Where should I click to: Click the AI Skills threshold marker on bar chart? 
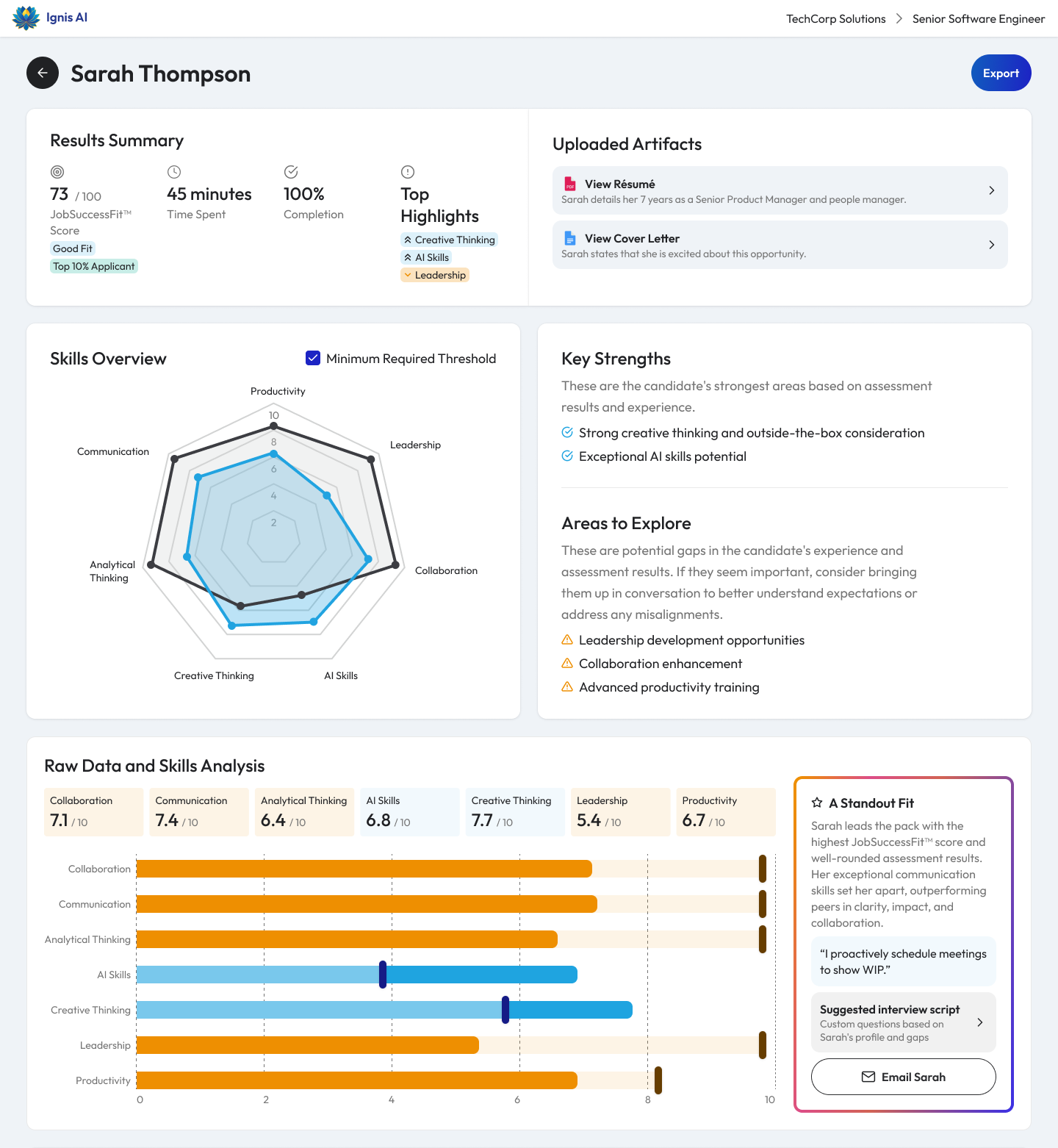[383, 975]
